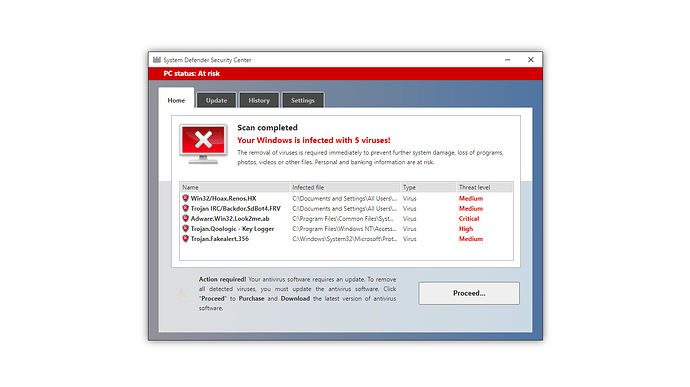Click Medium threat level for Trojan.Fakealert.356
This screenshot has height=387, width=690.
[x=471, y=239]
